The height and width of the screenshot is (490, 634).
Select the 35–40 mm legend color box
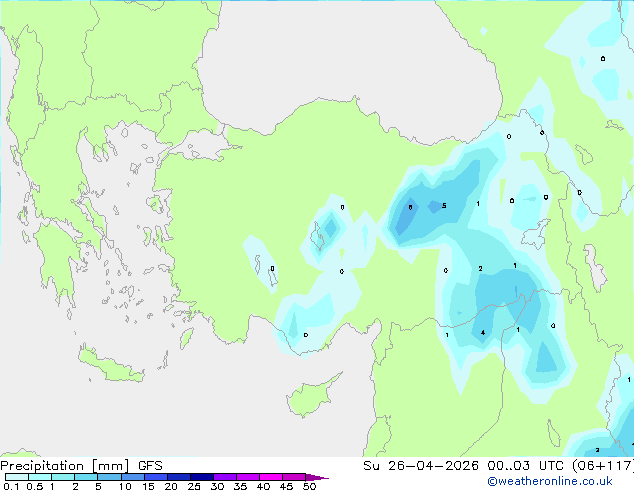[247, 477]
